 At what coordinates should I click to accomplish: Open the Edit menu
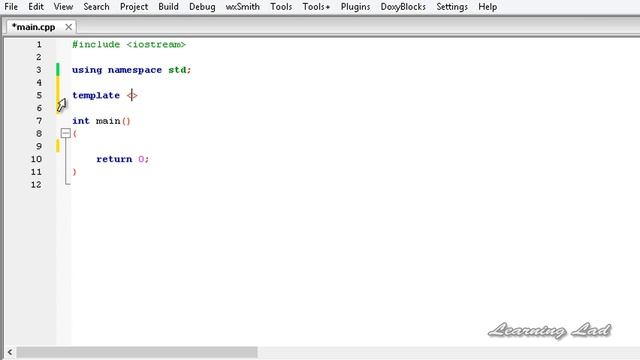(36, 7)
